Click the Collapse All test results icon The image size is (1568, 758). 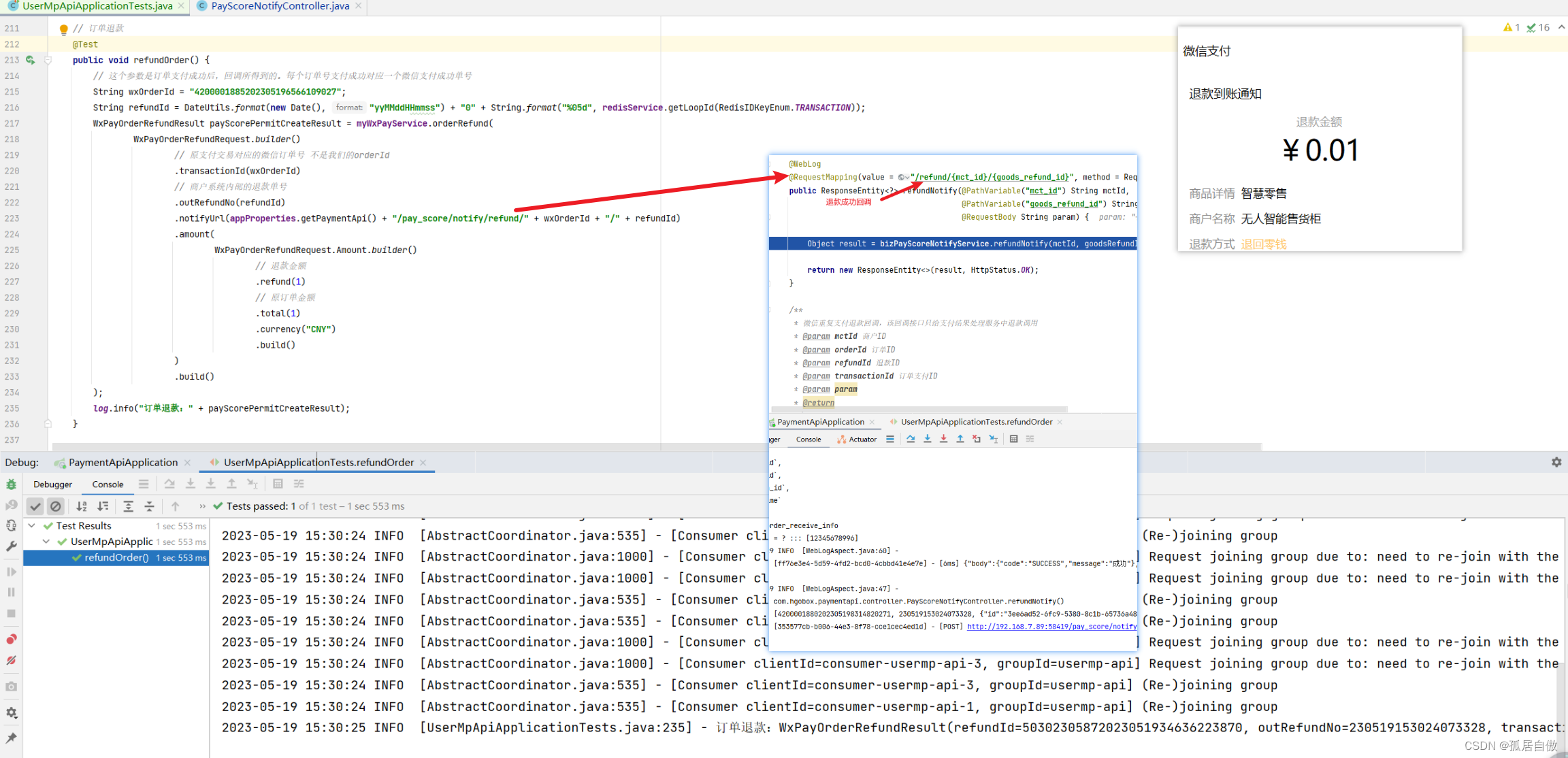150,506
